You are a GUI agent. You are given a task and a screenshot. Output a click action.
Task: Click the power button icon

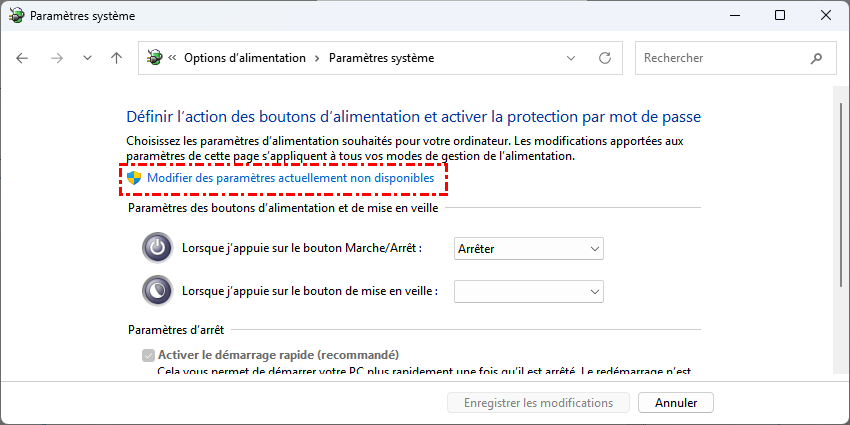(x=158, y=247)
